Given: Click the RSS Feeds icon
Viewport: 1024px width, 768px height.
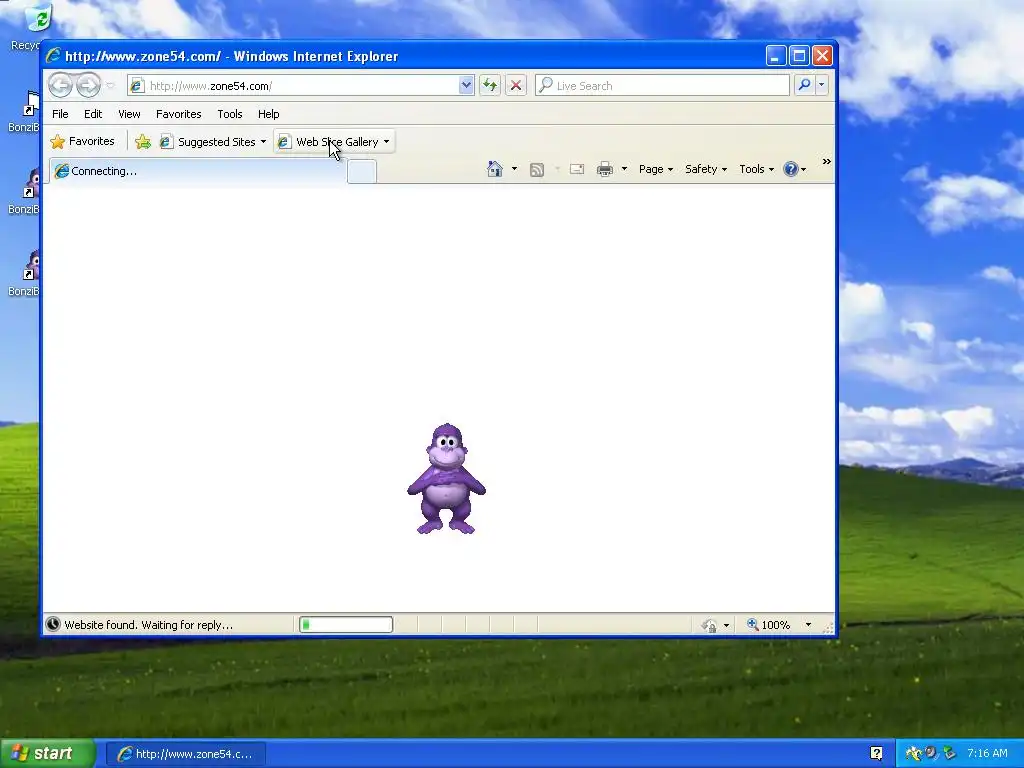Looking at the screenshot, I should tap(537, 170).
